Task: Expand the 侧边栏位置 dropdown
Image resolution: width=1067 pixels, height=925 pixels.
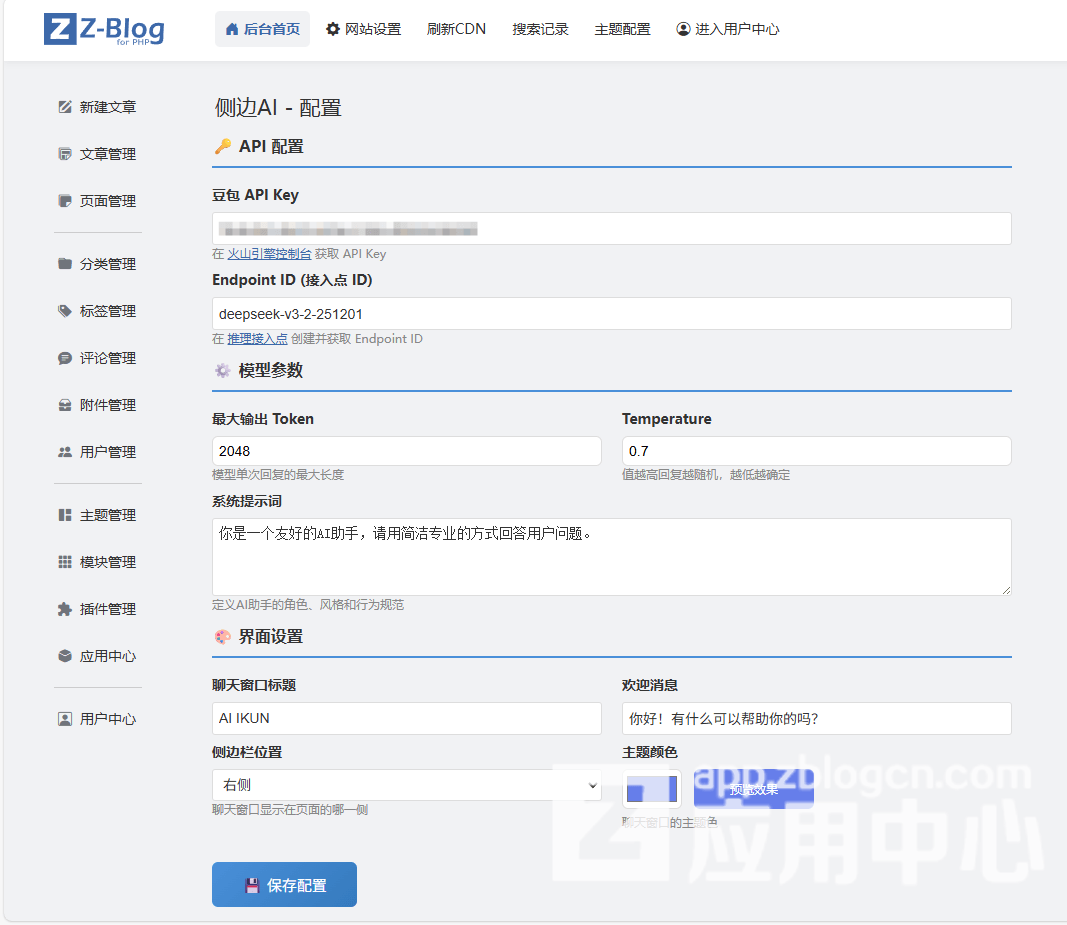Action: click(406, 785)
